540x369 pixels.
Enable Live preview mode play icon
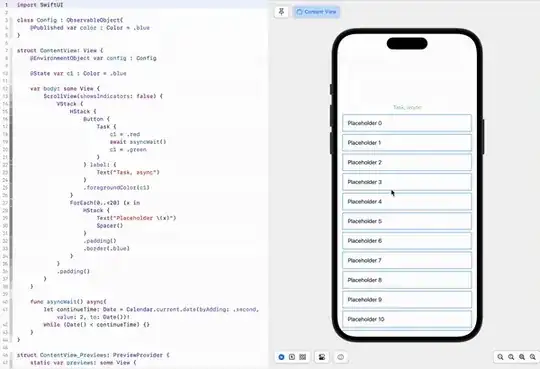tap(281, 357)
